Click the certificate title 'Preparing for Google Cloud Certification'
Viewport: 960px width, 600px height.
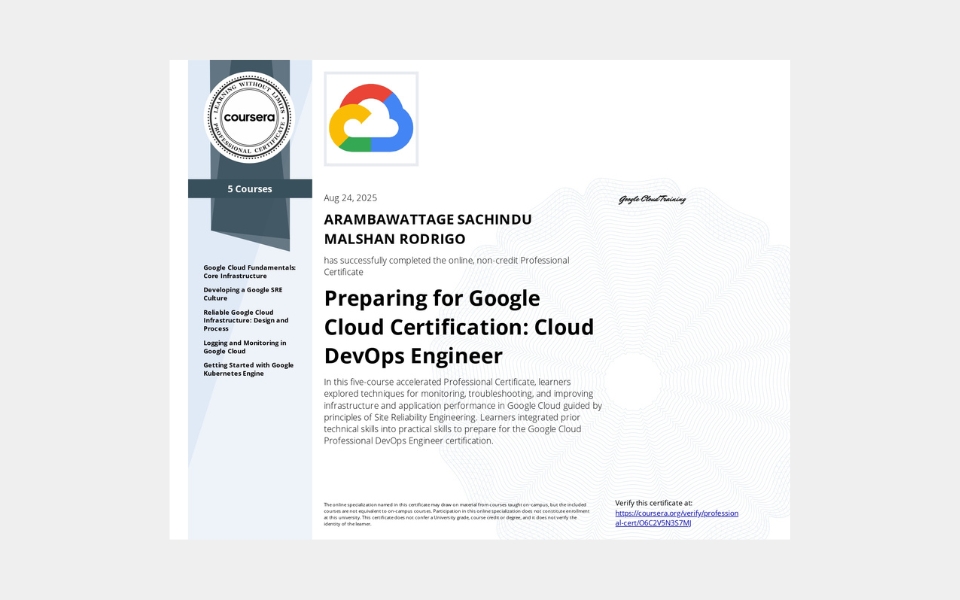[x=458, y=326]
